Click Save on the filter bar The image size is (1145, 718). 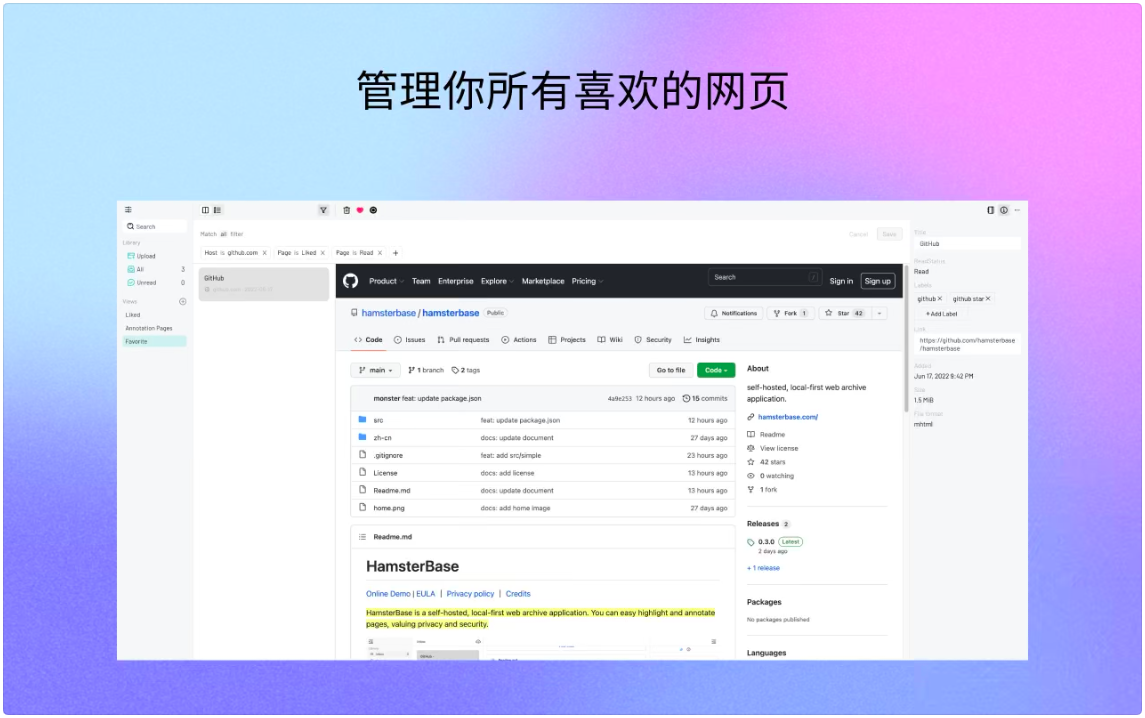[x=889, y=234]
